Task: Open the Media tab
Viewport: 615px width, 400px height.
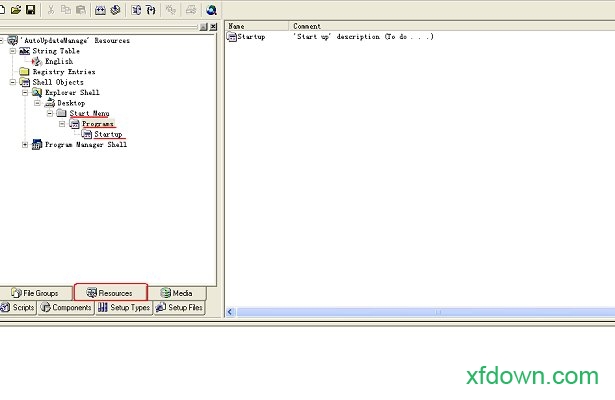Action: click(x=177, y=293)
